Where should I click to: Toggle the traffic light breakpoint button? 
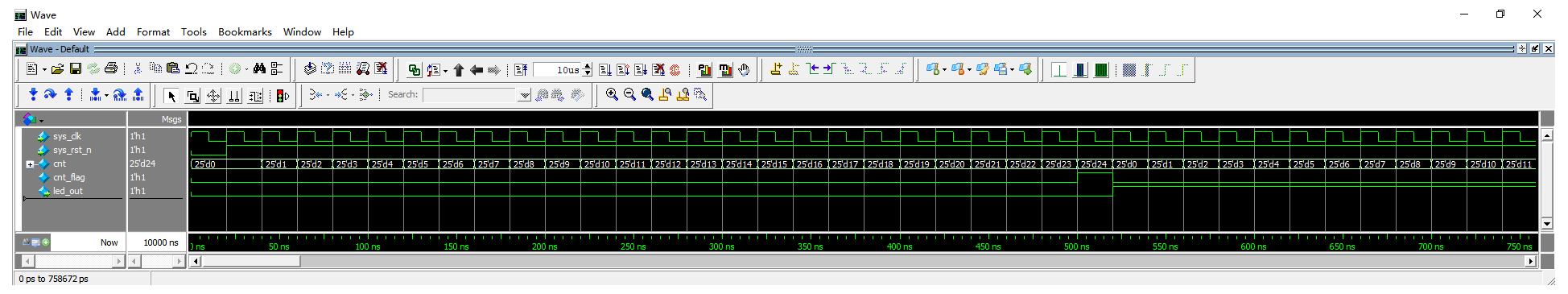click(x=283, y=96)
